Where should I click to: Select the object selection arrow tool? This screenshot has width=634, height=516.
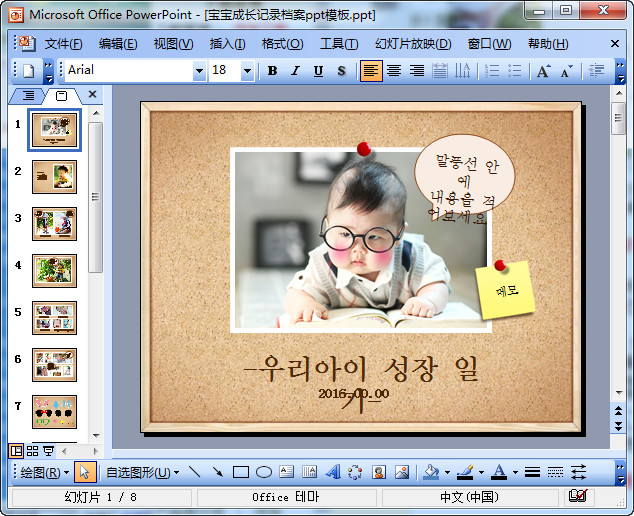[85, 472]
